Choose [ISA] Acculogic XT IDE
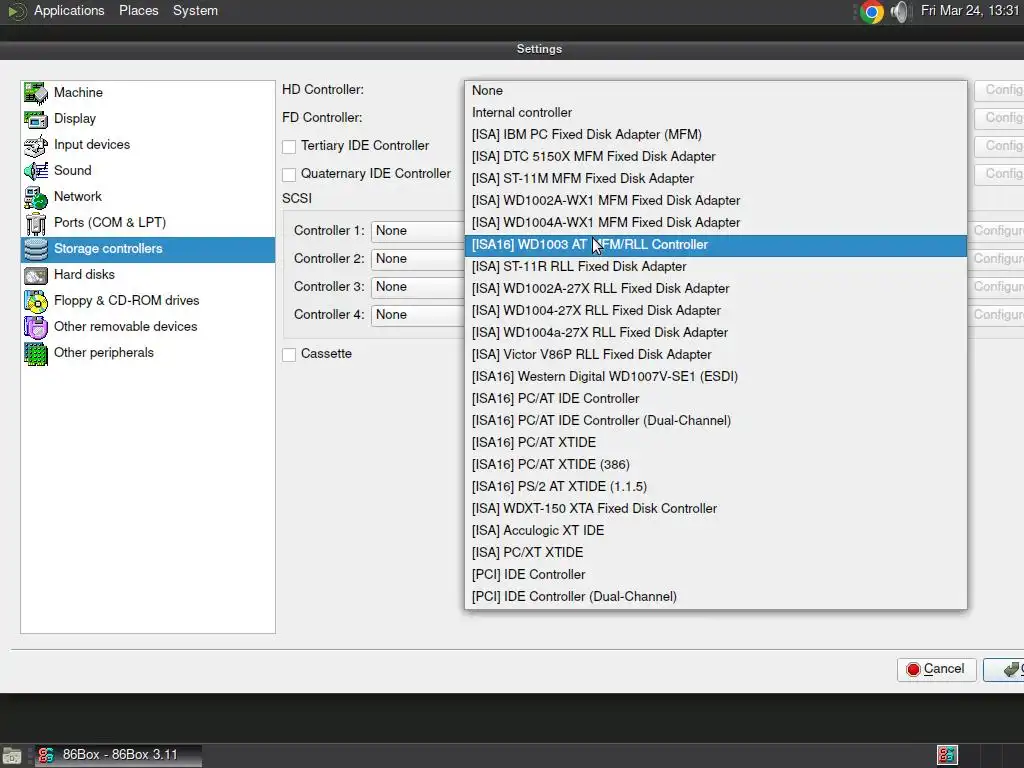The image size is (1024, 768). click(716, 531)
